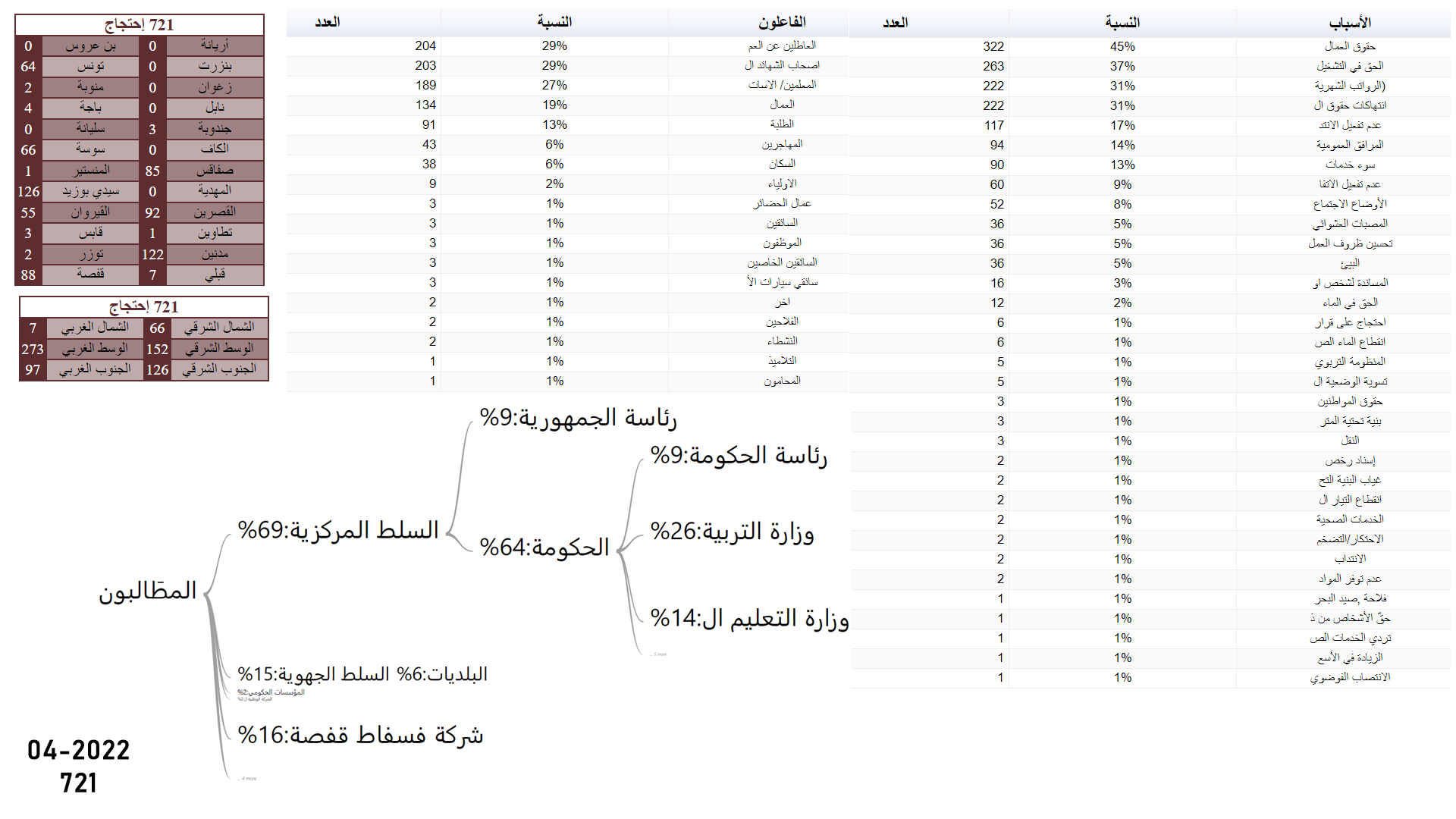
Task: Sort by الفاعلون column header
Action: coord(782,22)
